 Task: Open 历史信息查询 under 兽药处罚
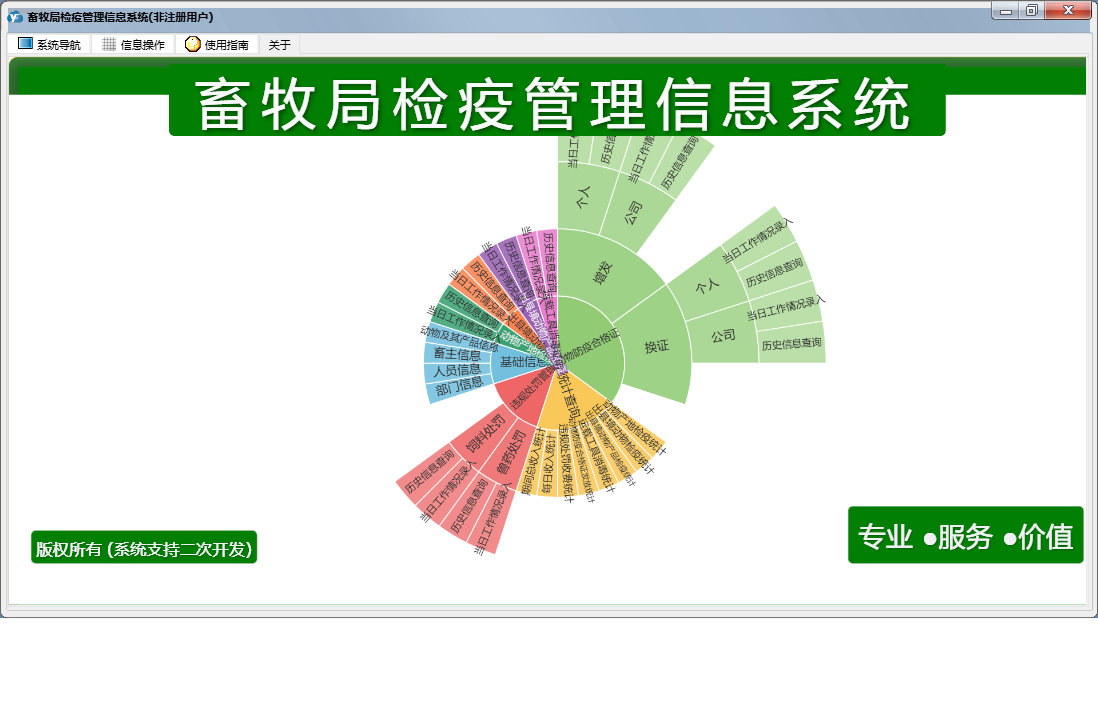468,505
